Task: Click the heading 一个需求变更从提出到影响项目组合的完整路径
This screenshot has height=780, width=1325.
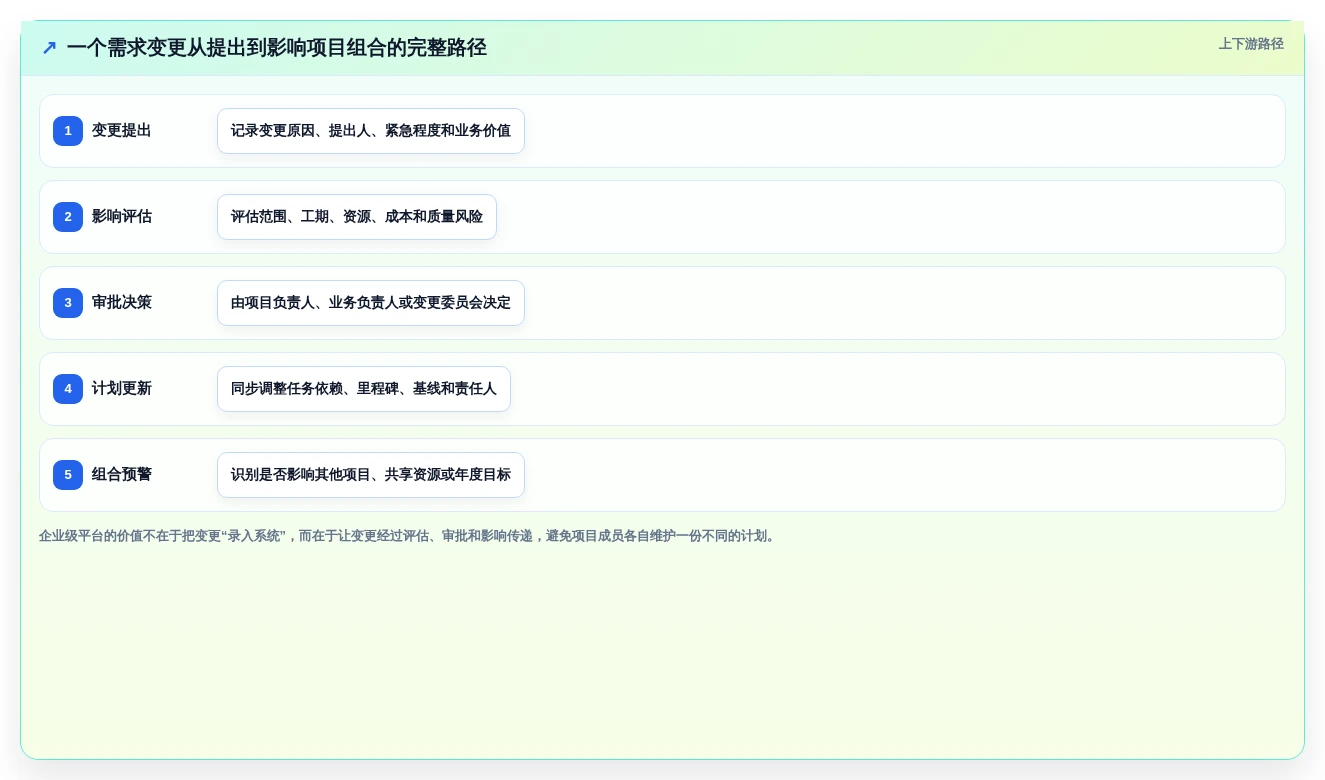Action: [277, 48]
